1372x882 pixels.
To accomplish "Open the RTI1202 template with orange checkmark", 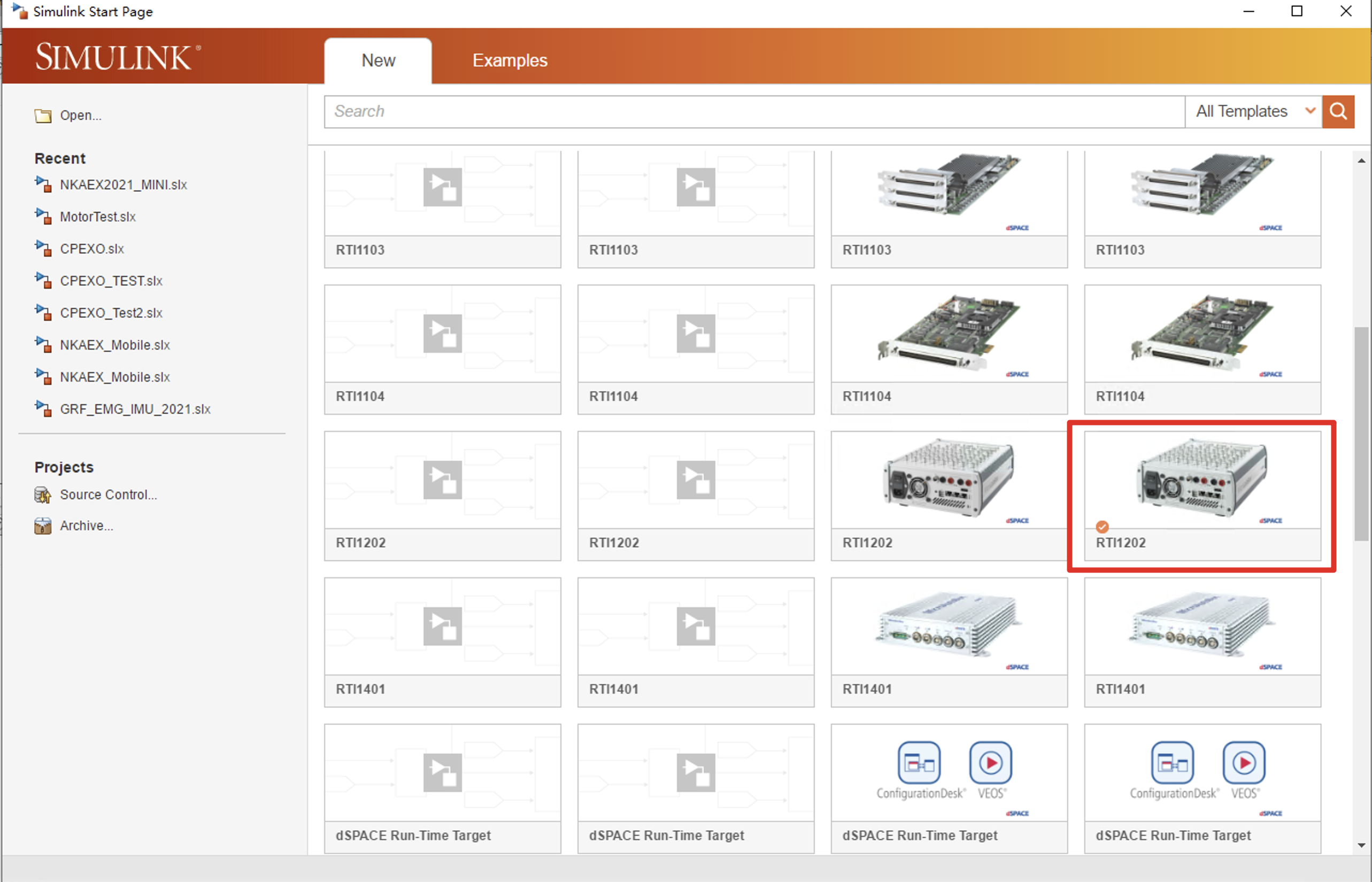I will tap(1203, 496).
